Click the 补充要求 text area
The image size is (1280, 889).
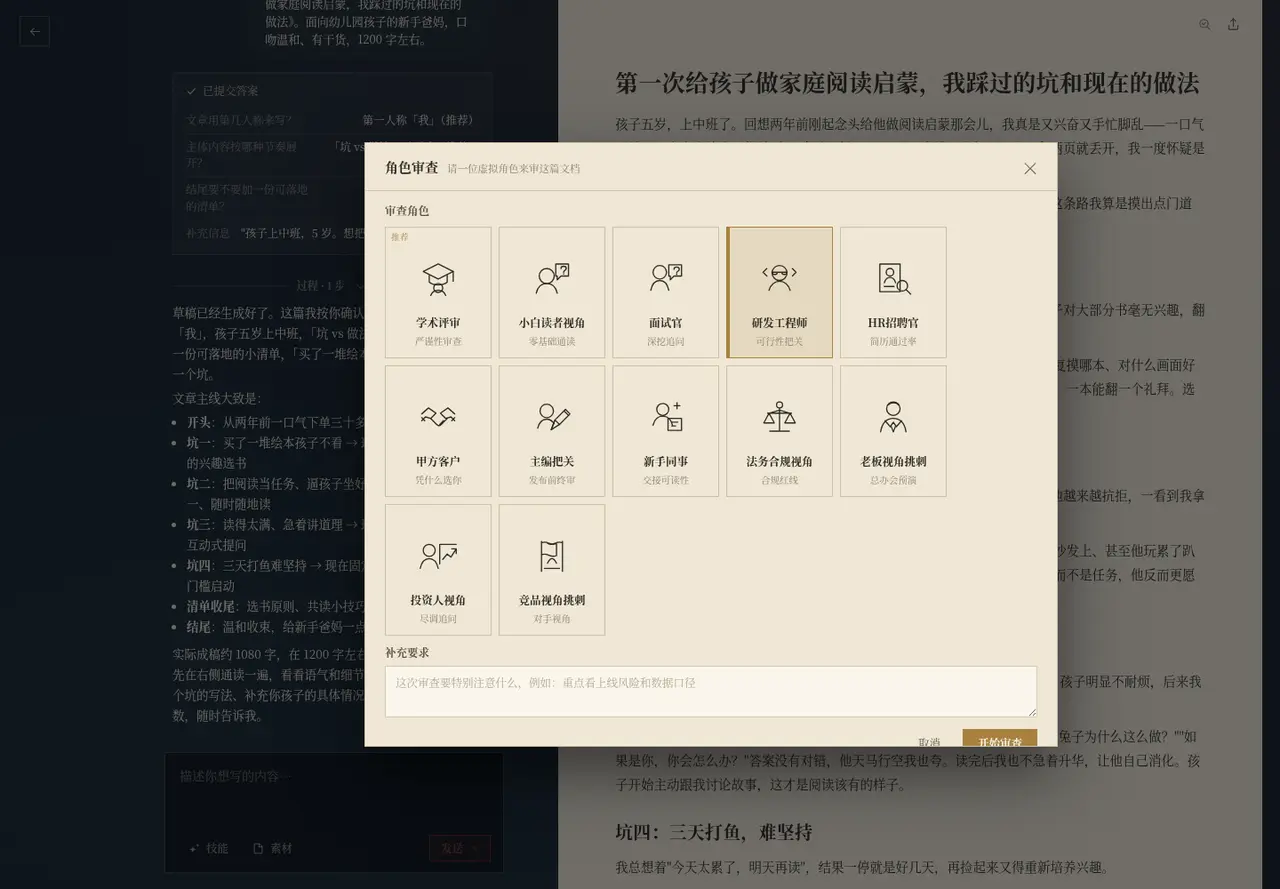click(x=711, y=692)
